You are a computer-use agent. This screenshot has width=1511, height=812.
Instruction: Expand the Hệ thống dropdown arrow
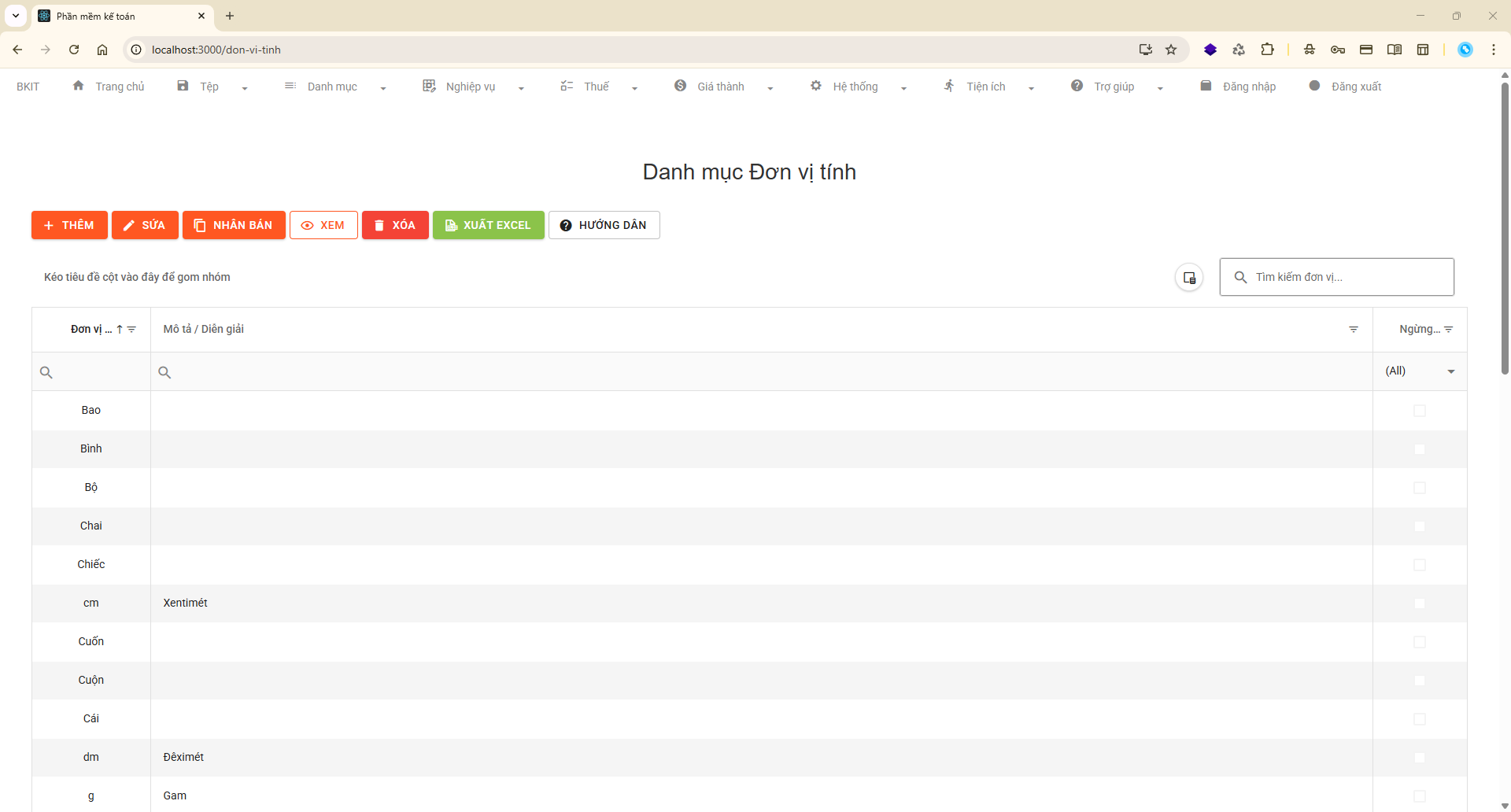pos(903,88)
